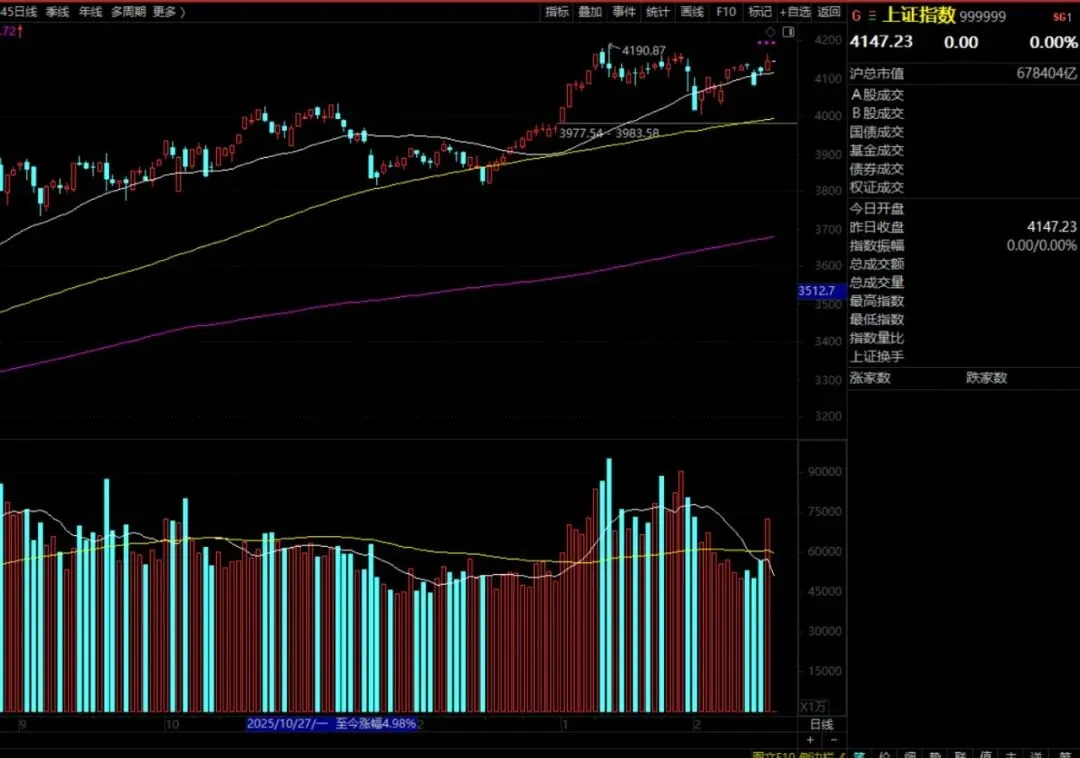Expand the 更多 more periods dropdown
The height and width of the screenshot is (758, 1080).
(169, 12)
